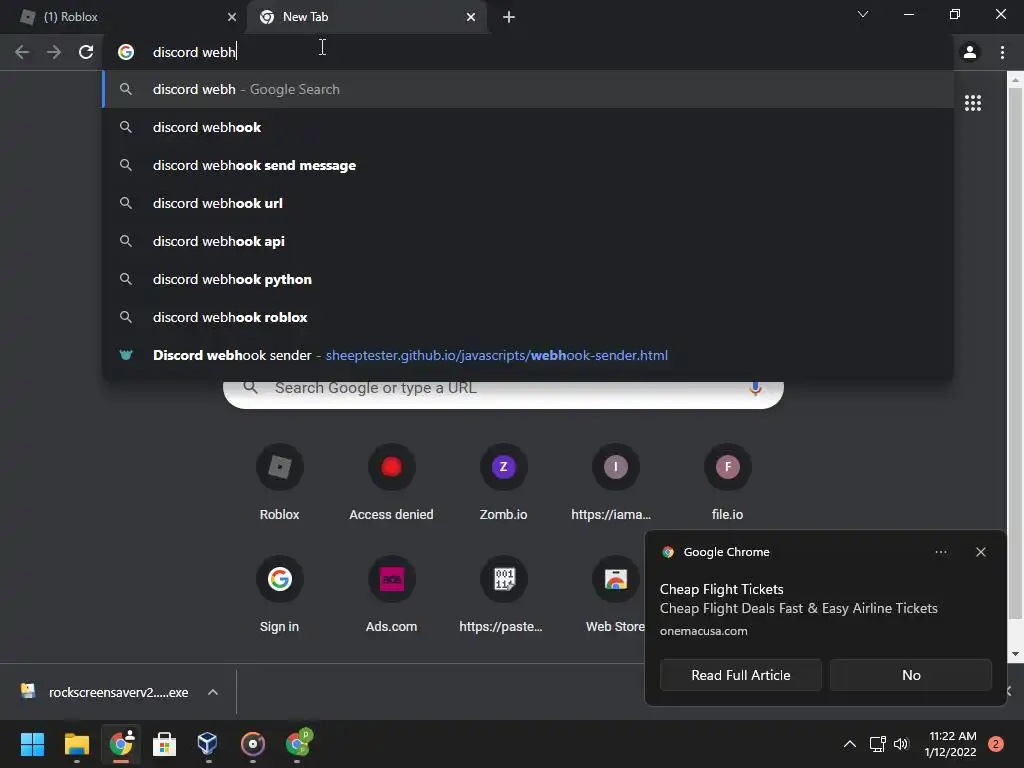Pick the 'discord webhook api' suggestion

528,241
